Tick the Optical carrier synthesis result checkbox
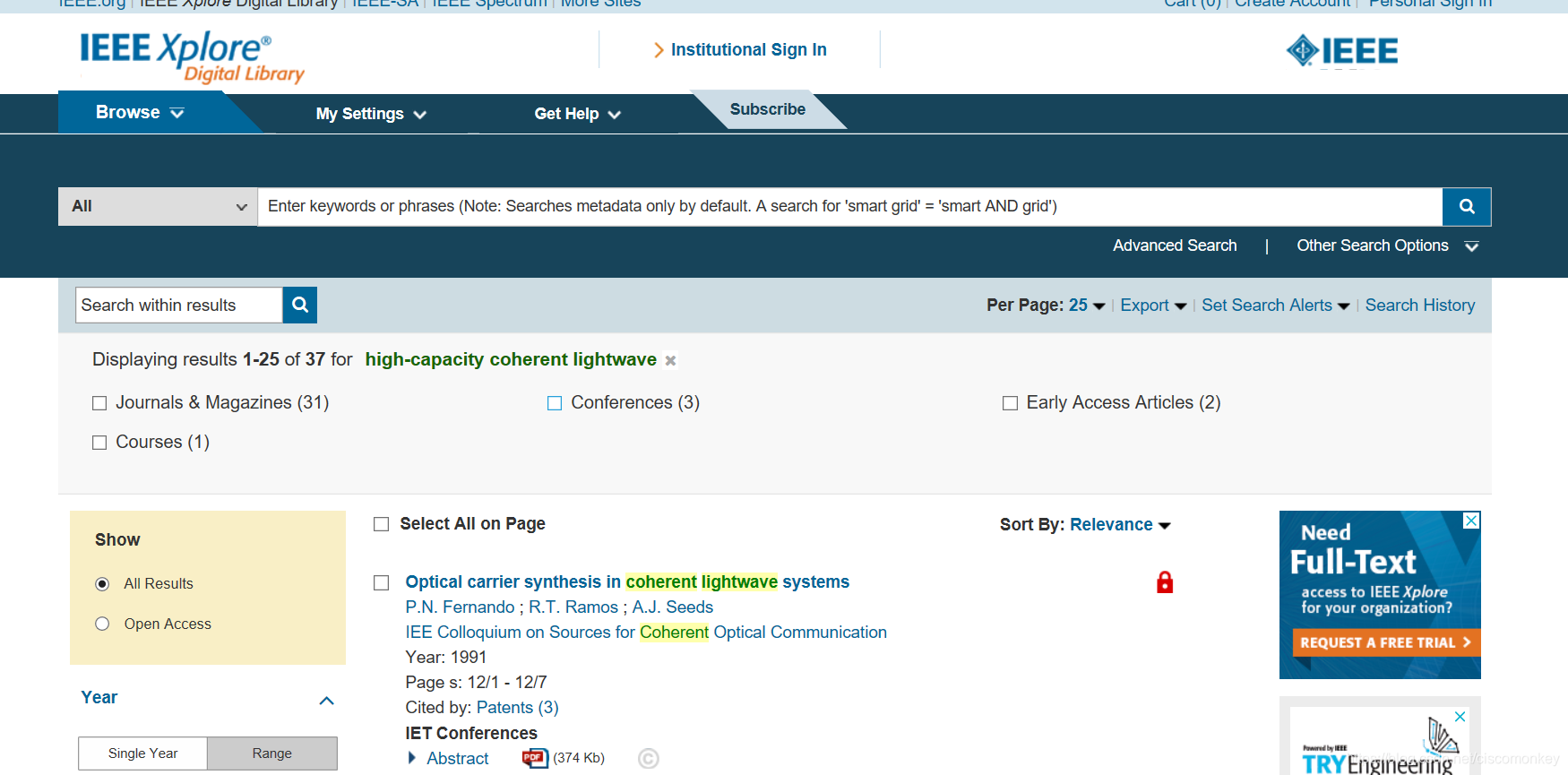Viewport: 1568px width, 775px height. click(381, 583)
